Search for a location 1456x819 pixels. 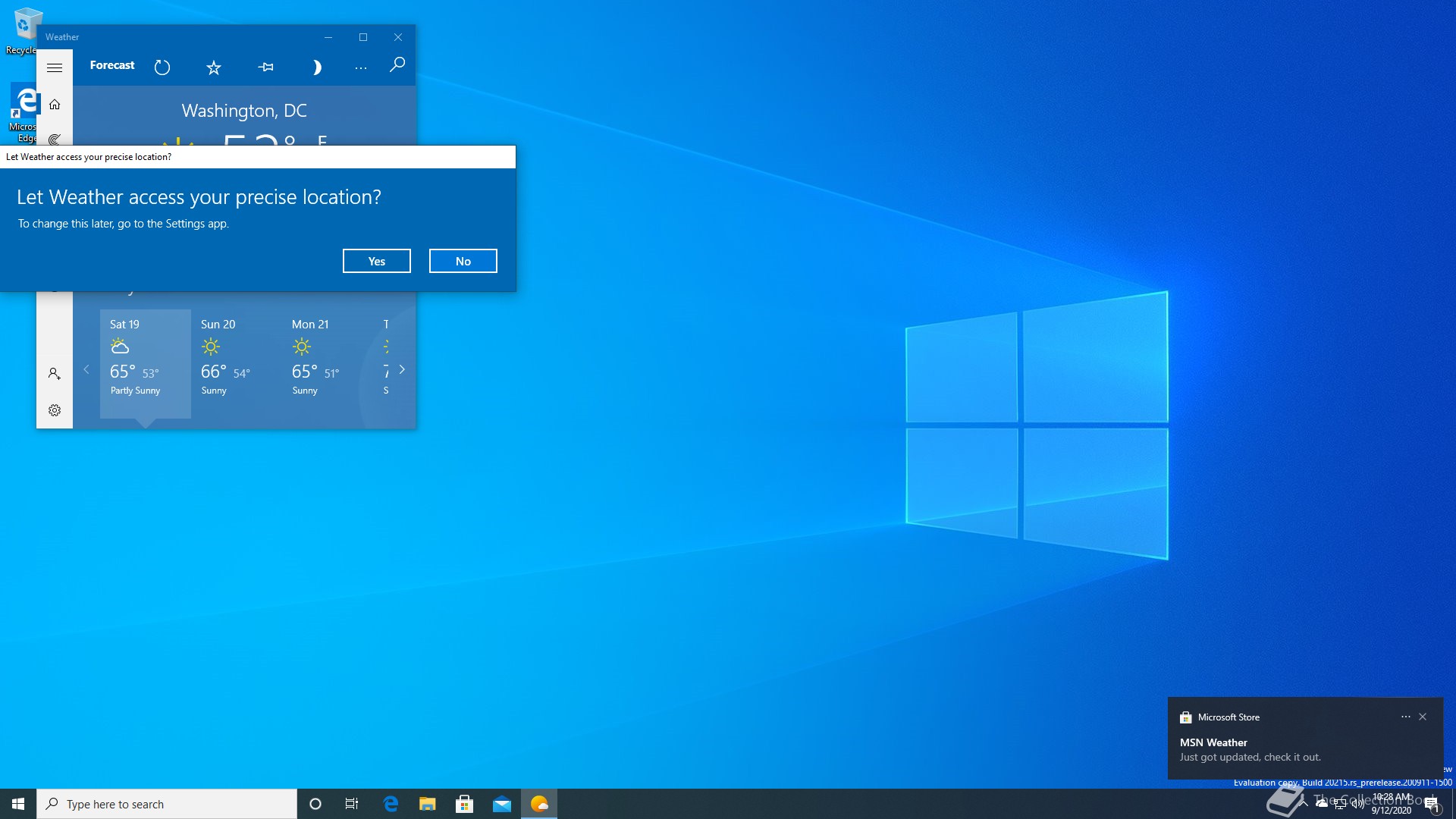click(x=397, y=65)
